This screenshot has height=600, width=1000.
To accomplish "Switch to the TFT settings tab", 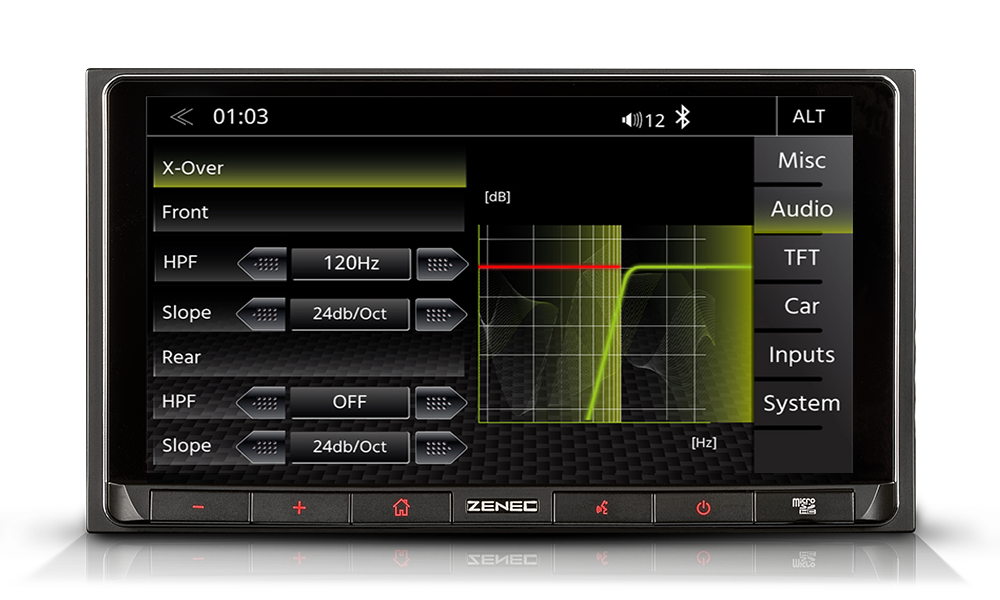I will click(802, 258).
